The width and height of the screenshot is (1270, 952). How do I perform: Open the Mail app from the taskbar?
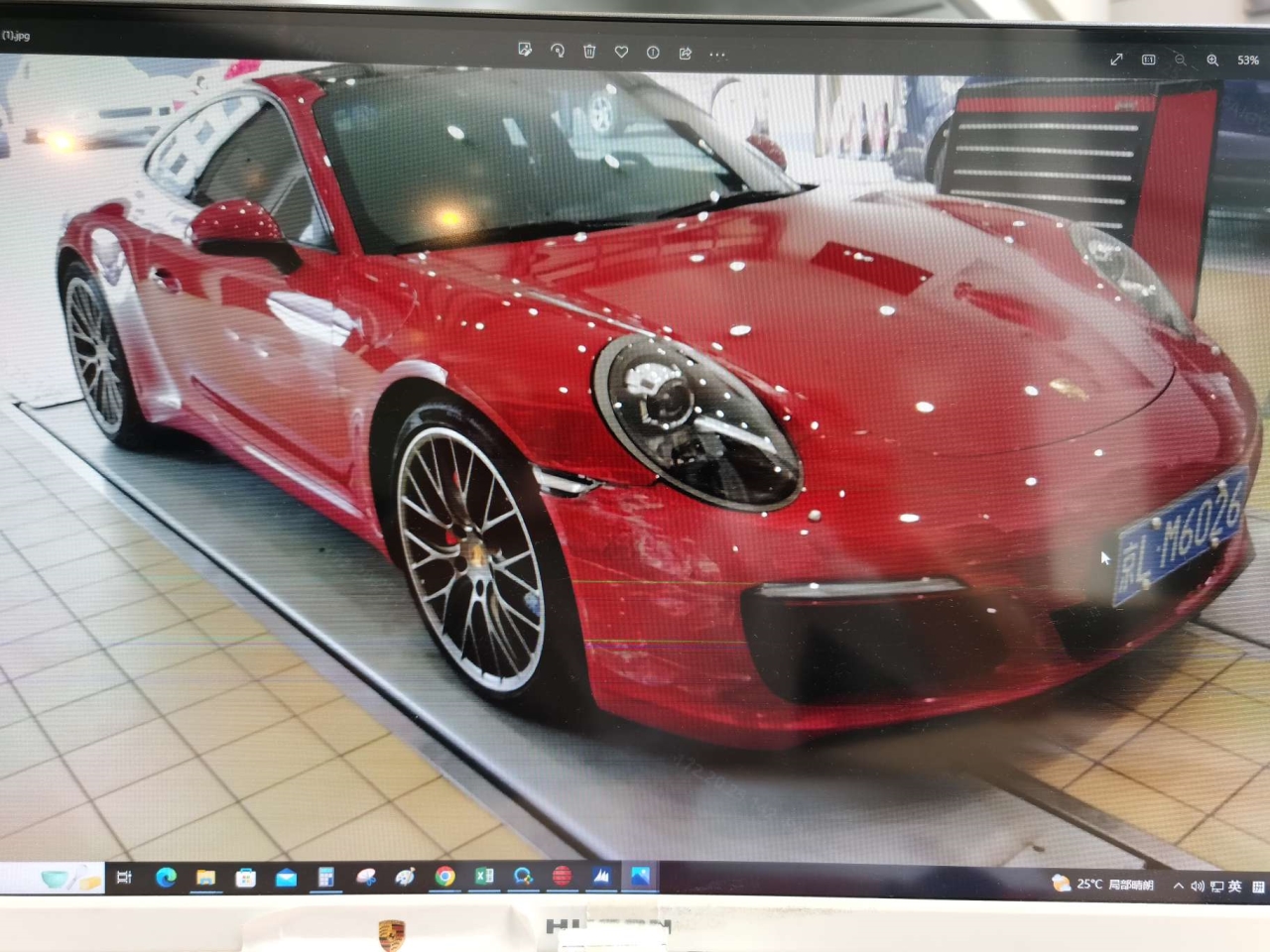[x=286, y=878]
